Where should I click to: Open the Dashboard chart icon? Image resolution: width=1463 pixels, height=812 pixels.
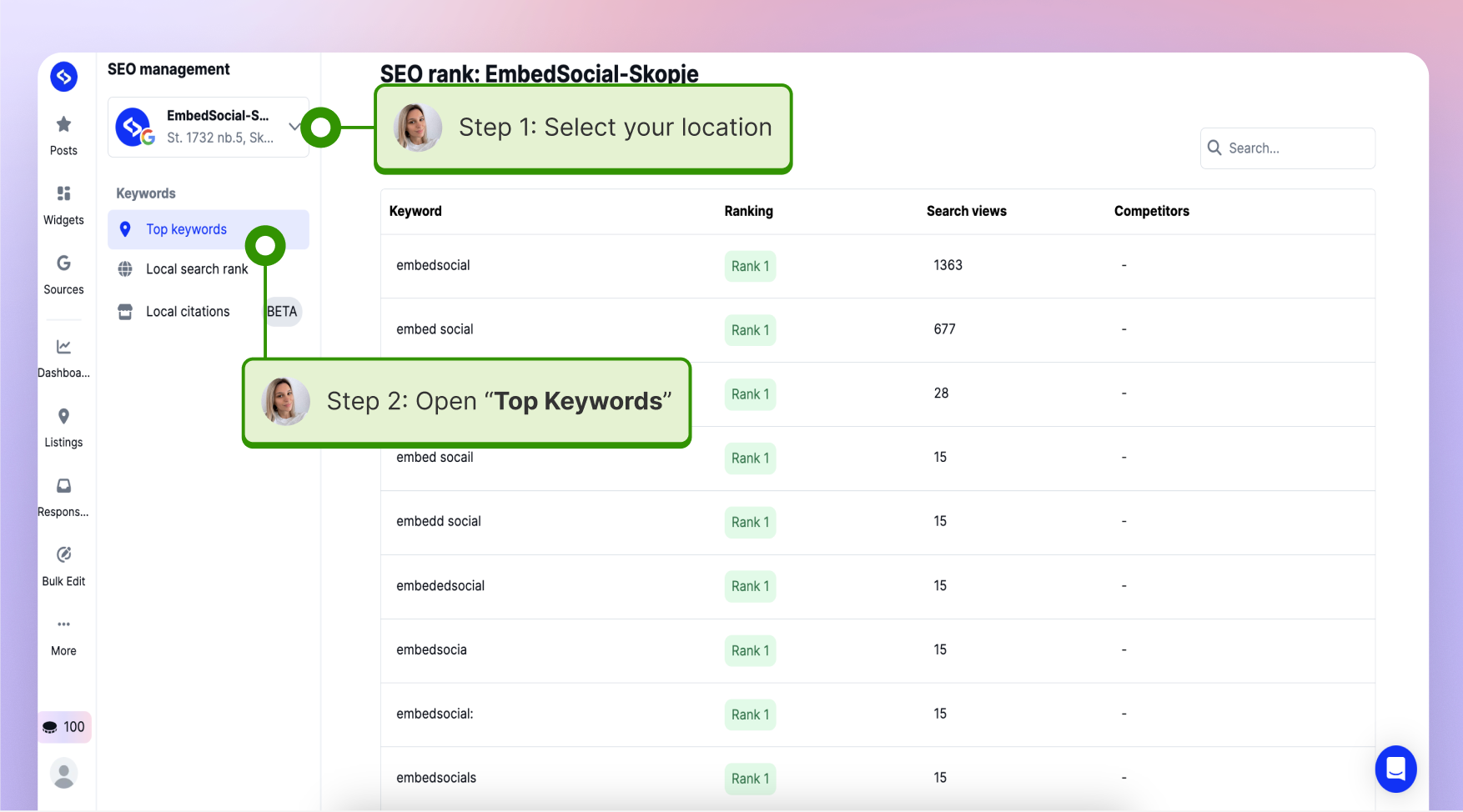tap(63, 347)
